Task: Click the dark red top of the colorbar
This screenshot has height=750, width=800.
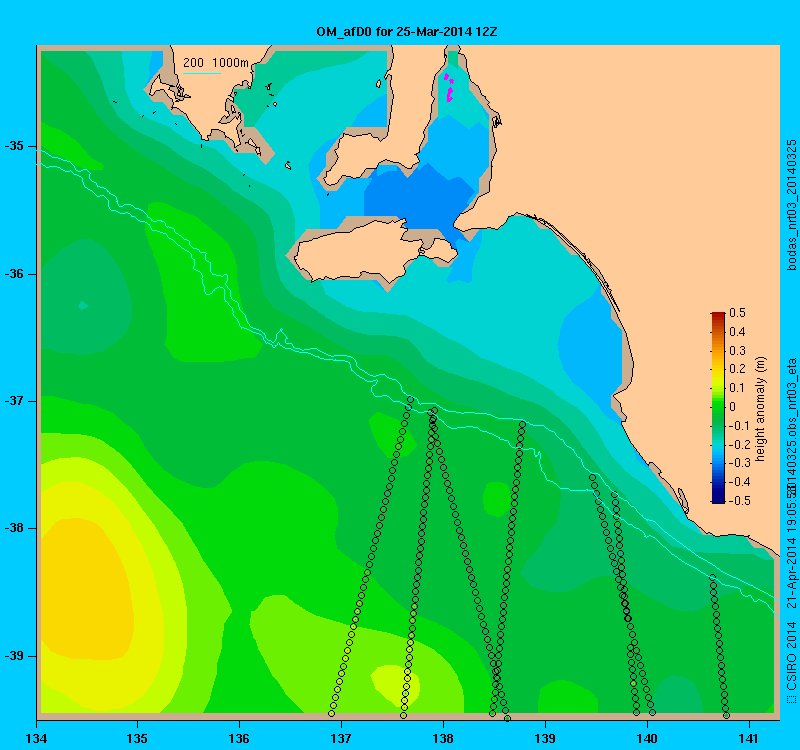Action: (x=718, y=315)
